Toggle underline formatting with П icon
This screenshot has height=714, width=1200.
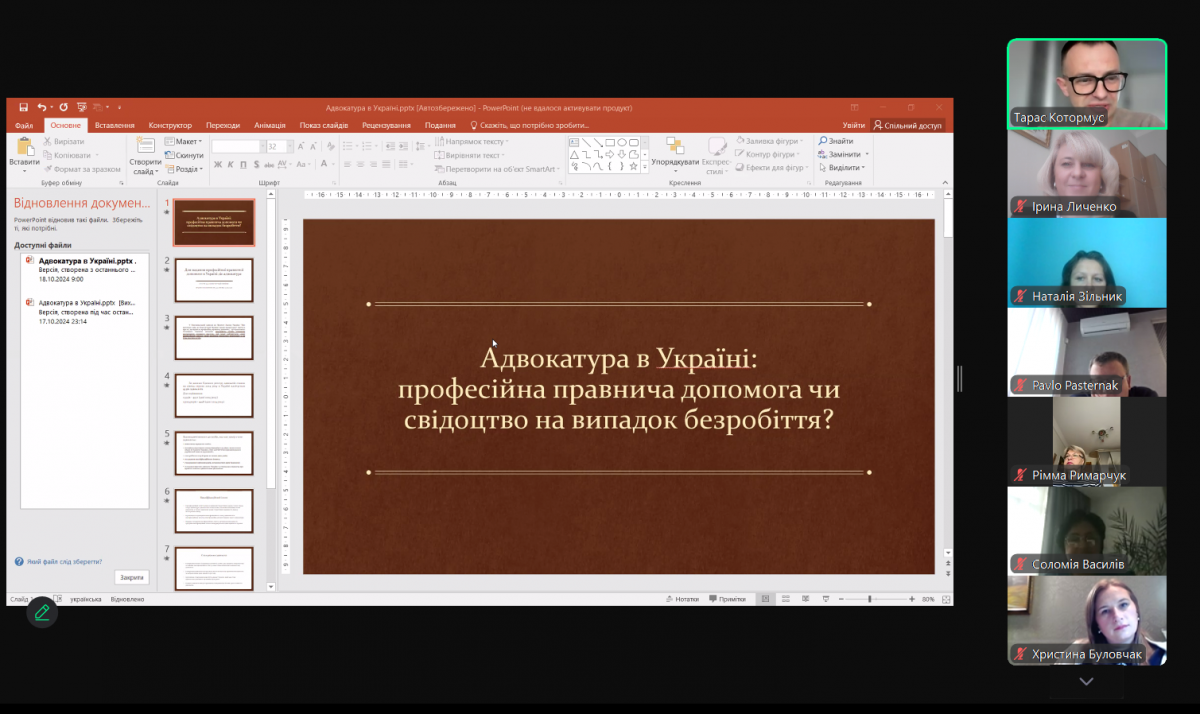(243, 164)
